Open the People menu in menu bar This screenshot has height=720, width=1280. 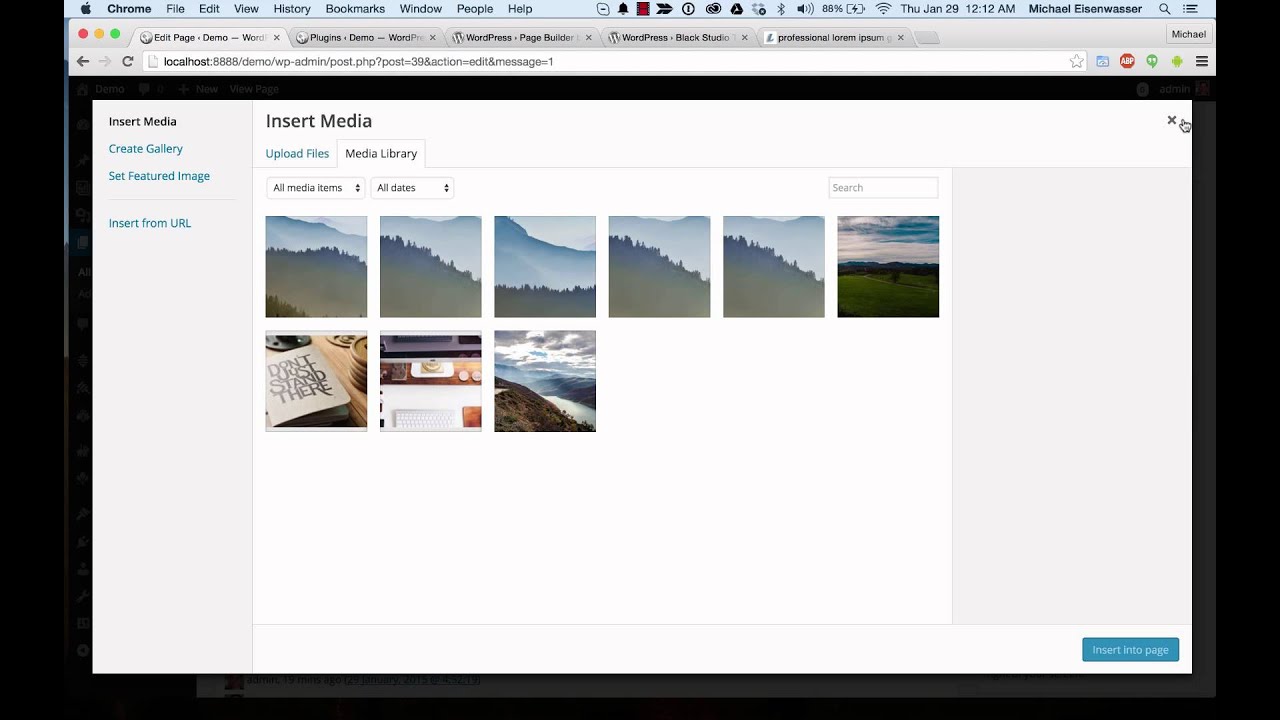coord(475,9)
